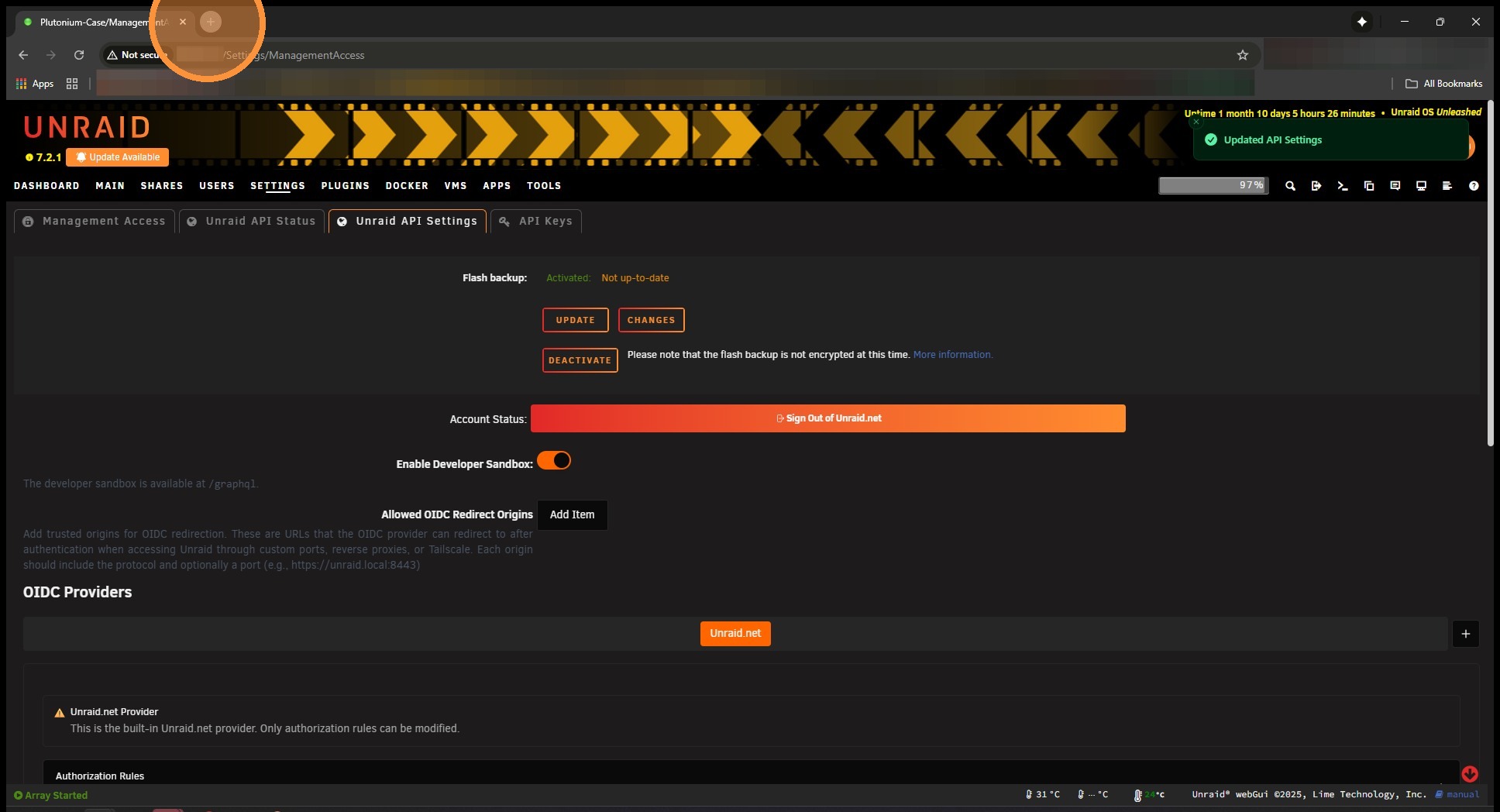This screenshot has height=812, width=1500.
Task: Open the search icon in Unraid toolbar
Action: pyautogui.click(x=1290, y=186)
